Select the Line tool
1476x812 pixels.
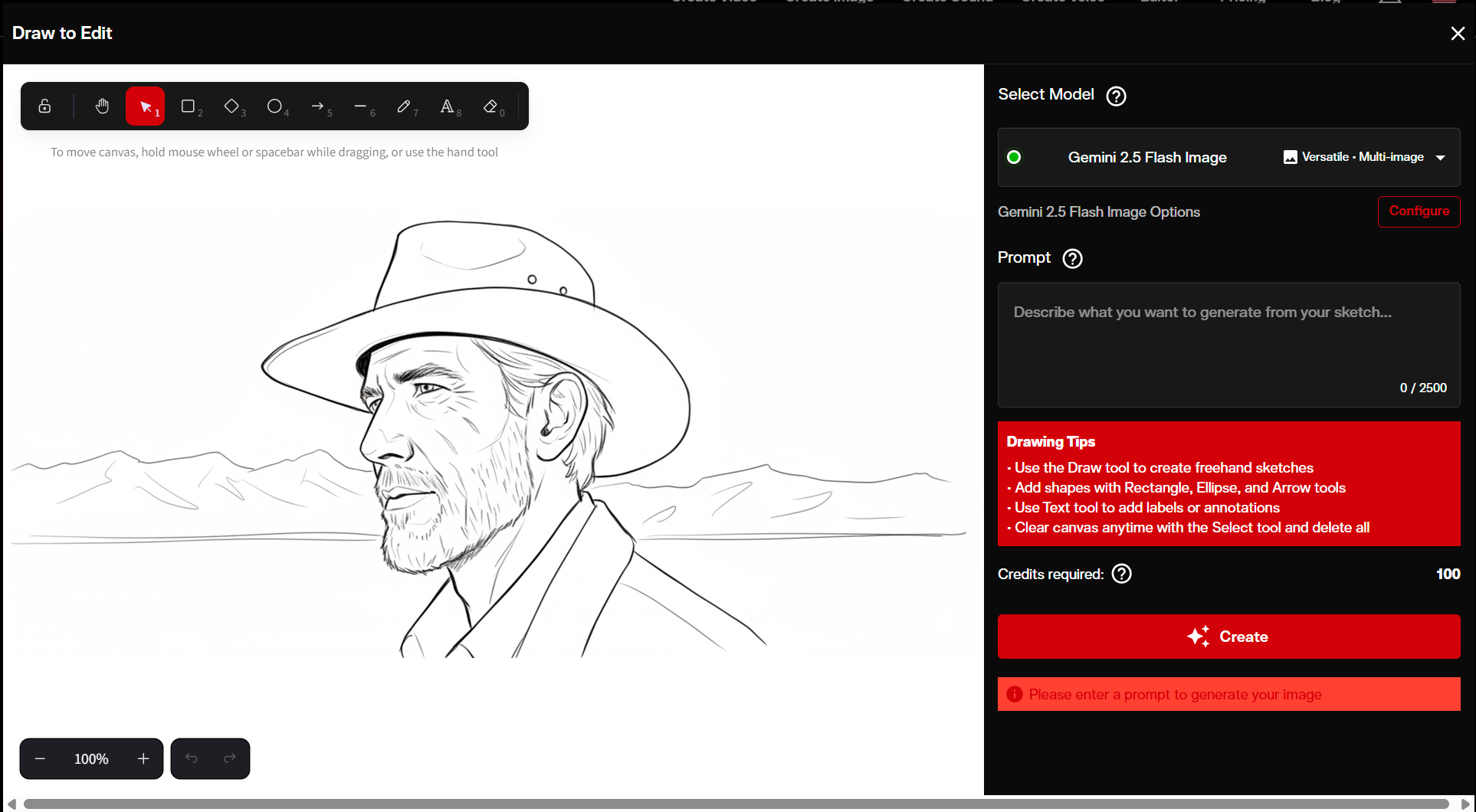click(362, 106)
